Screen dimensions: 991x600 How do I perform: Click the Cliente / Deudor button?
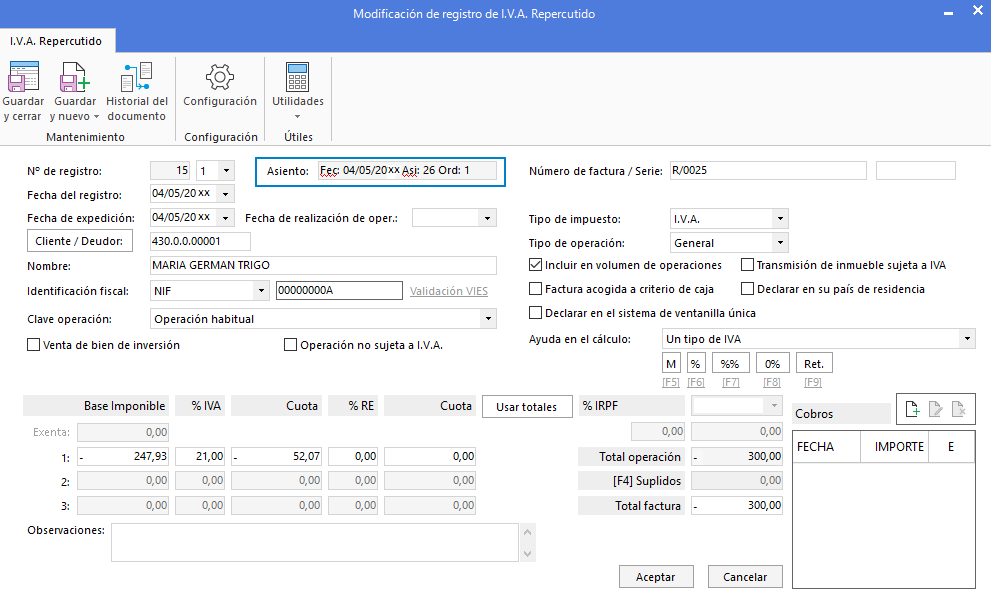tap(80, 241)
